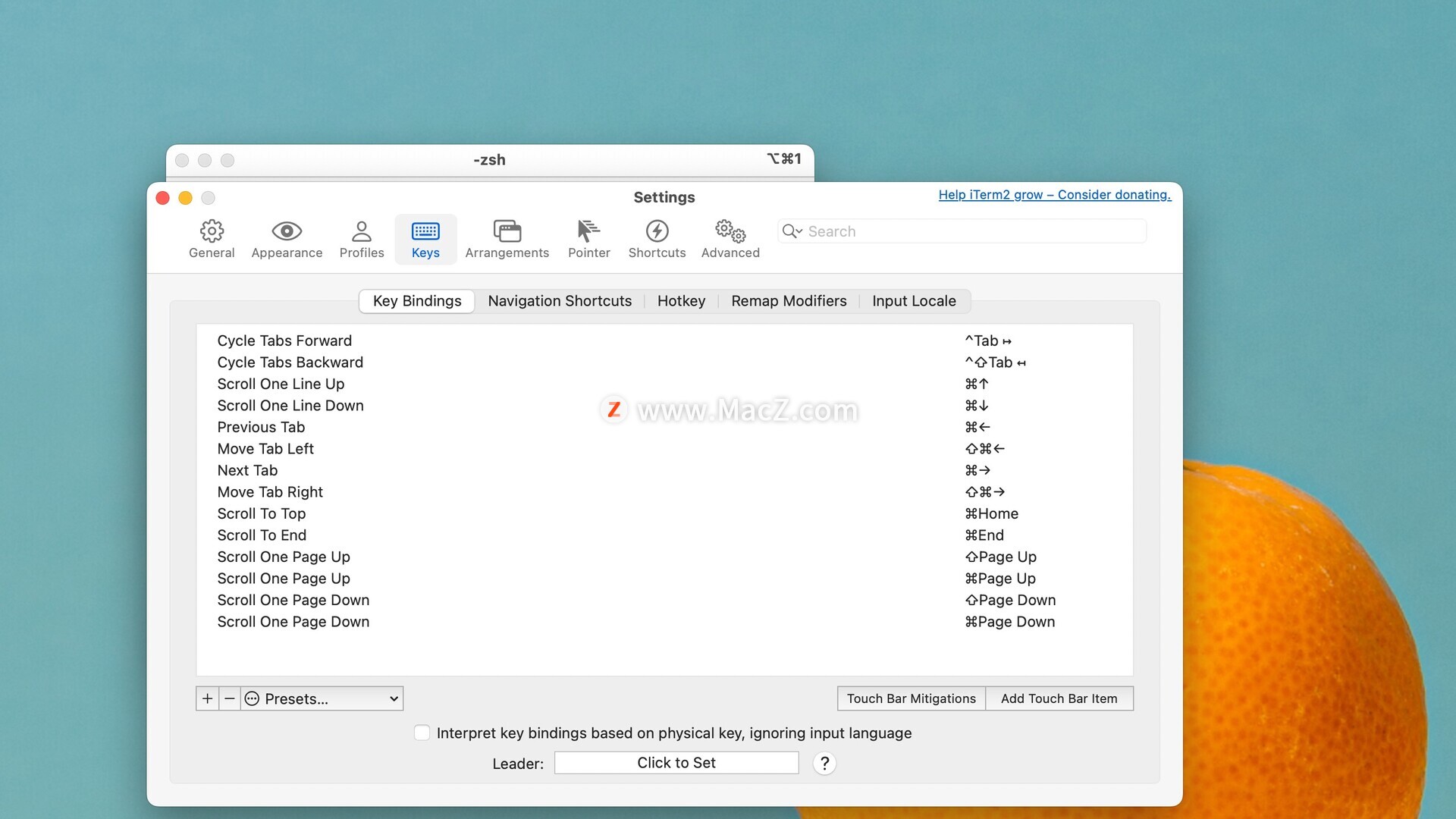Viewport: 1456px width, 819px height.
Task: Select the Previous Tab binding
Action: 664,427
